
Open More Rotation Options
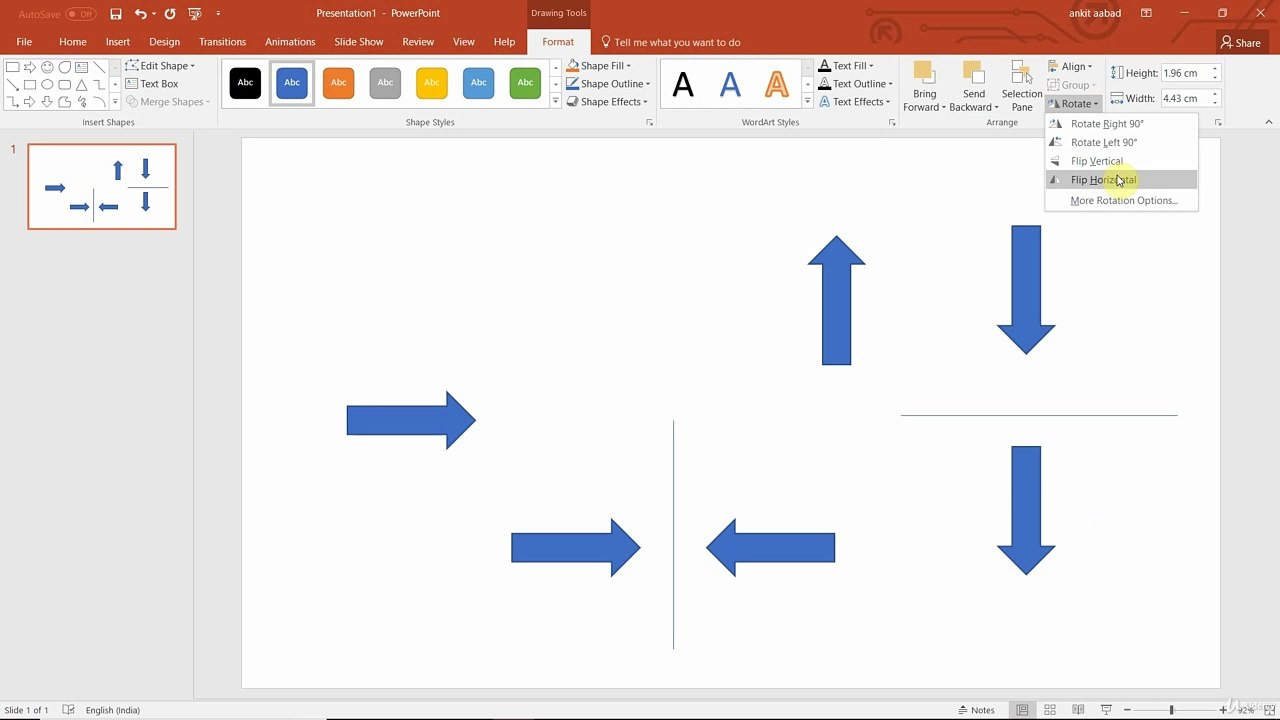click(1121, 201)
